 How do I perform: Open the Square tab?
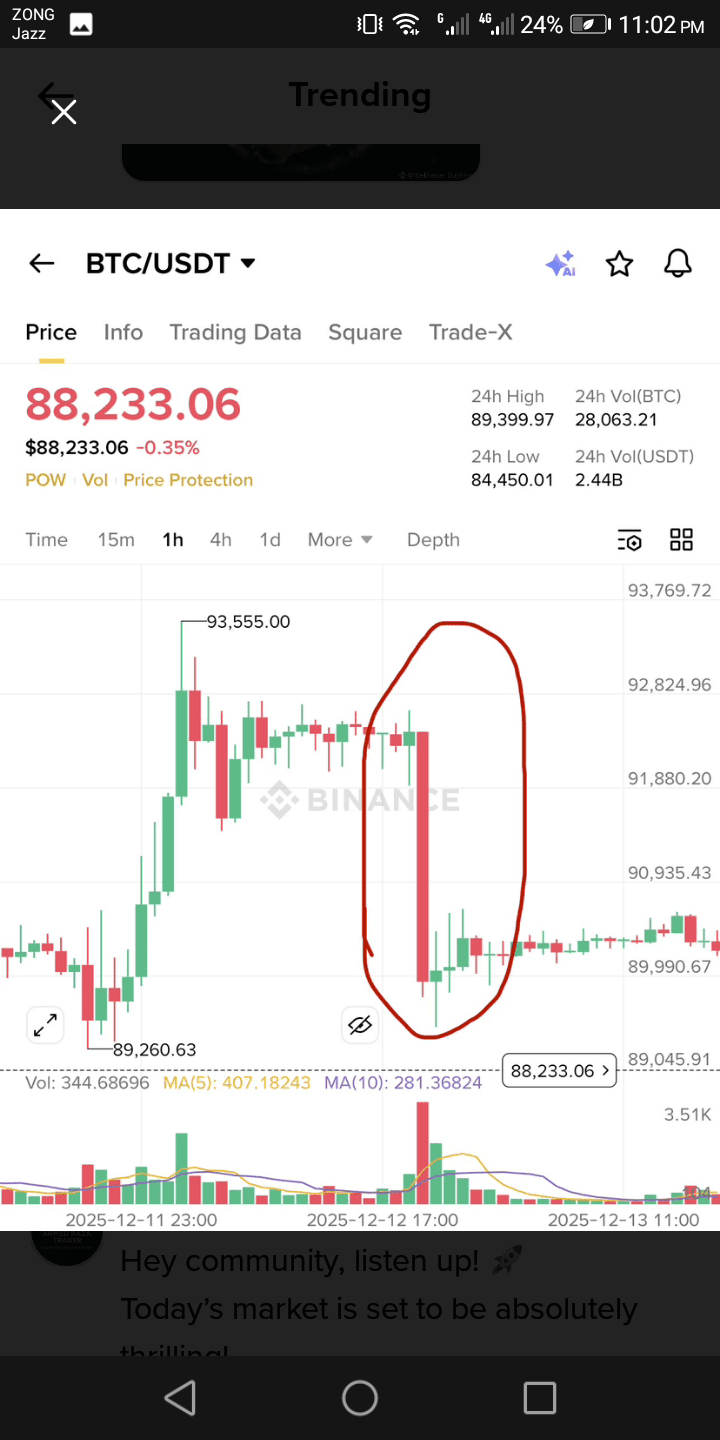tap(365, 332)
